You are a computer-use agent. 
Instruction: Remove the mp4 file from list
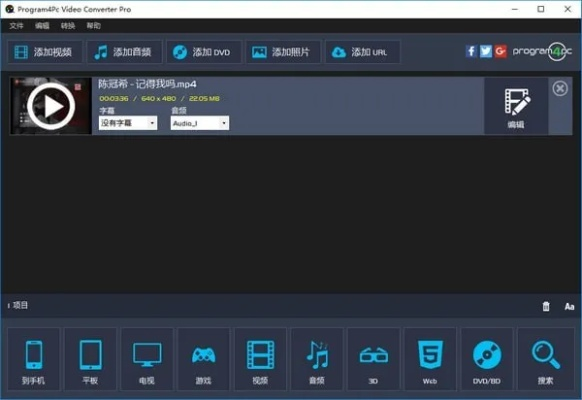560,89
